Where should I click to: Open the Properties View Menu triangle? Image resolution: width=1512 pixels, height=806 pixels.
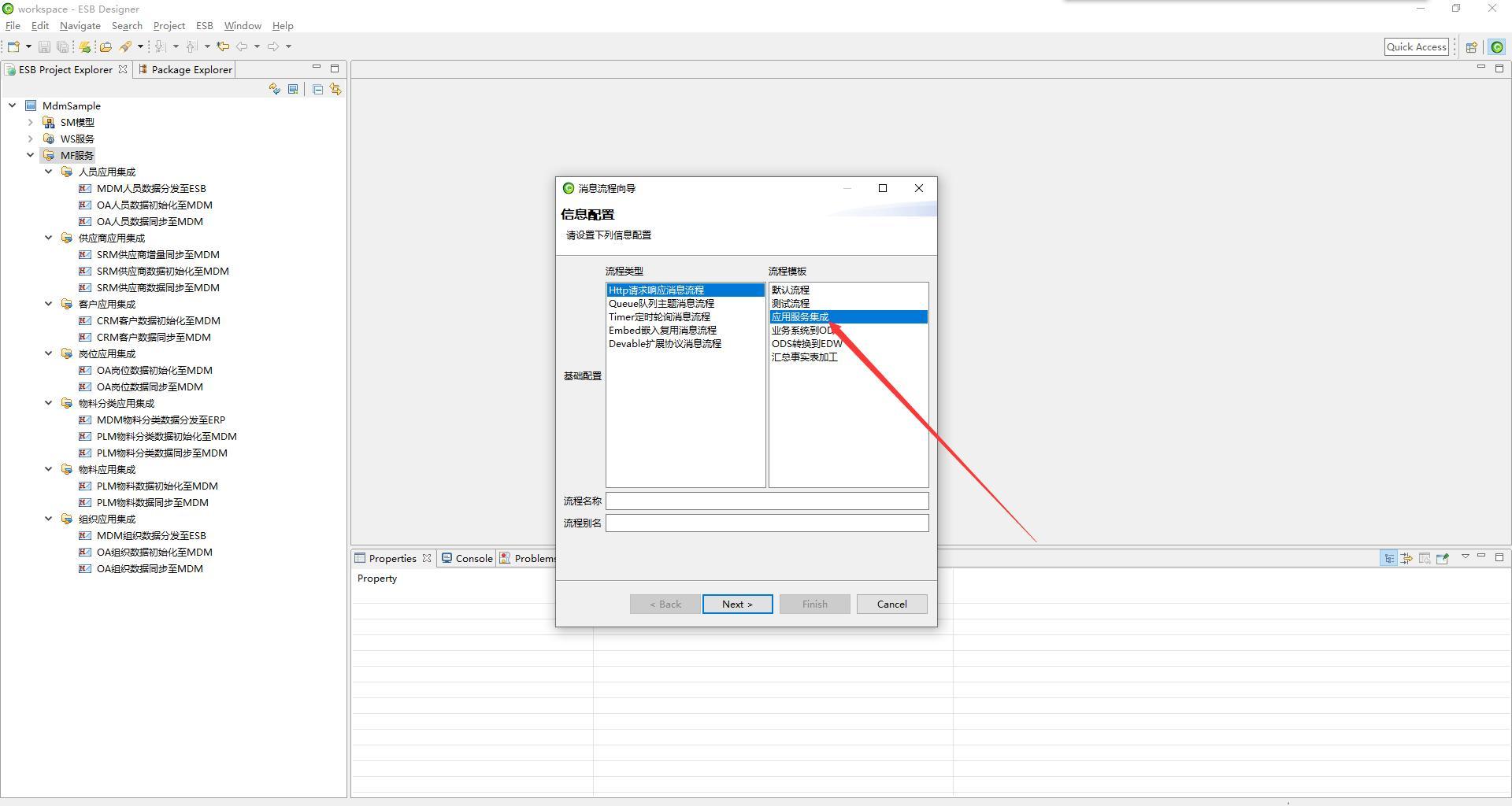(1465, 556)
